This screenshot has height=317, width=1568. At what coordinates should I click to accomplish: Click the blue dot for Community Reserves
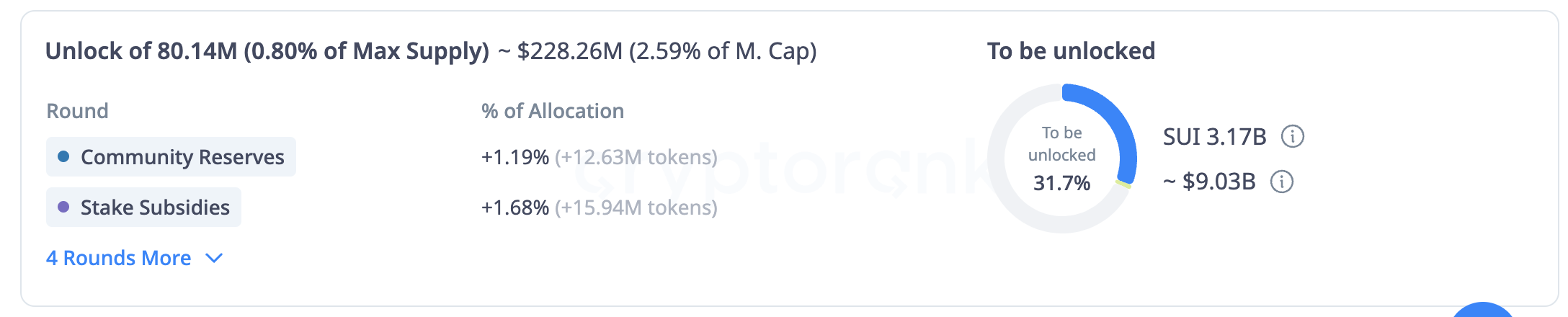(x=63, y=156)
